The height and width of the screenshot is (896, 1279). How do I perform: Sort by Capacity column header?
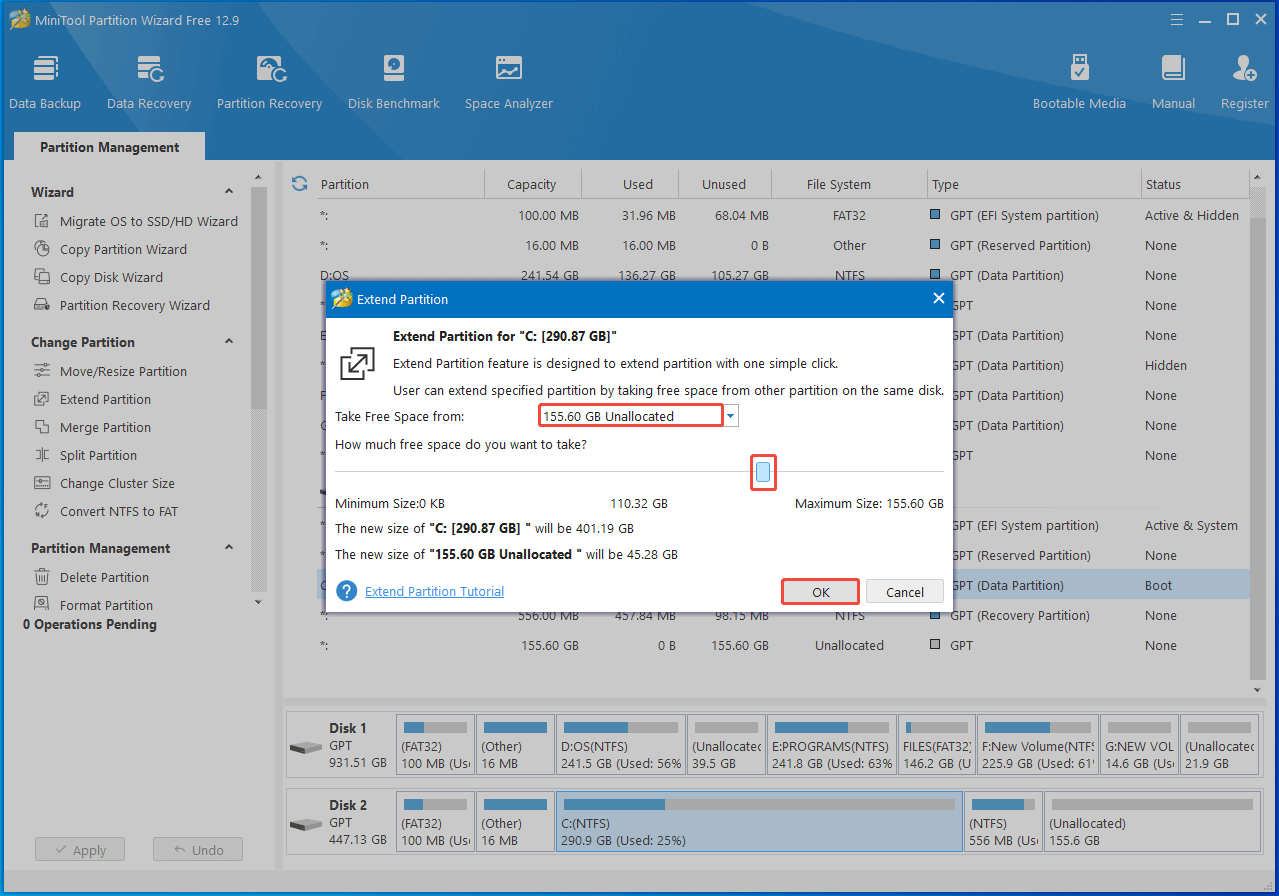(x=532, y=184)
